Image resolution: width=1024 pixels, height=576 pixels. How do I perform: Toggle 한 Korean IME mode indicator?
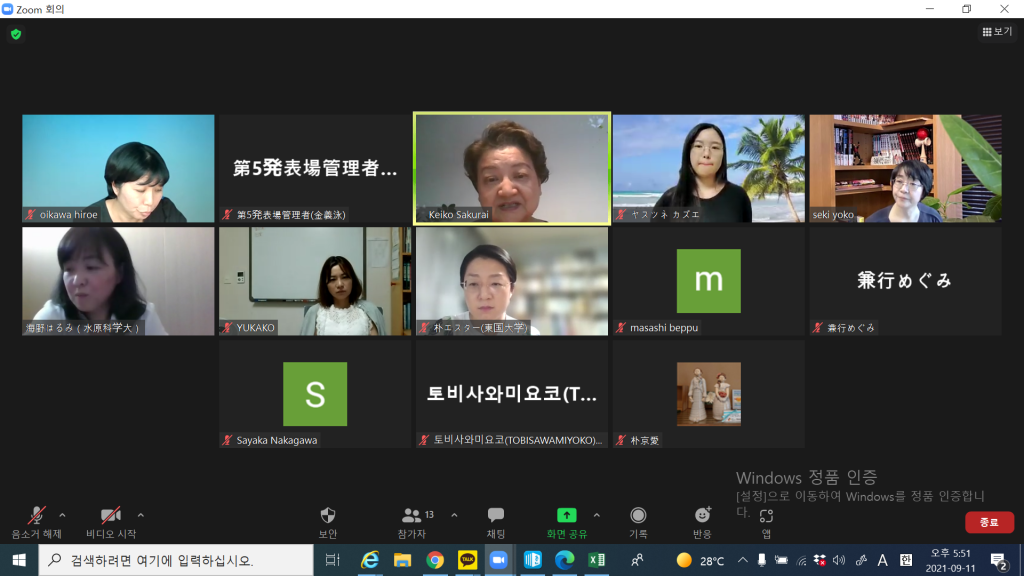[906, 560]
